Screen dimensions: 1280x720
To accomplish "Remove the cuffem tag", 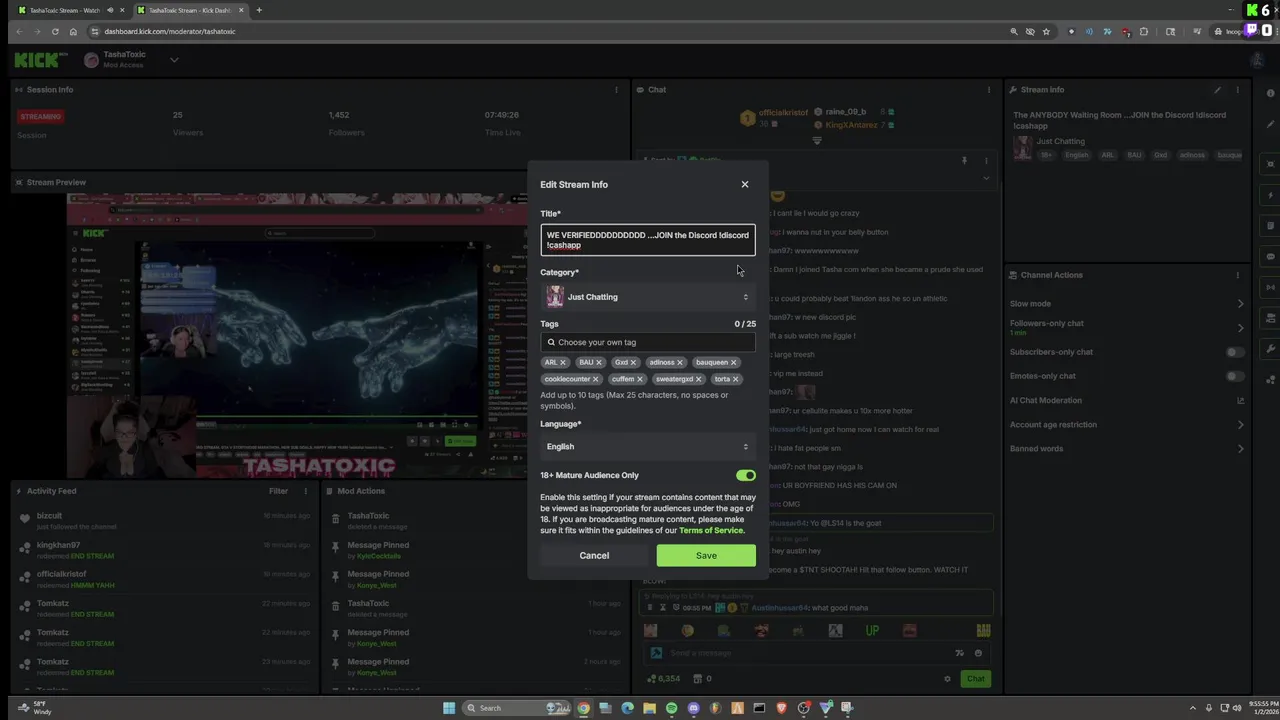I will [640, 379].
